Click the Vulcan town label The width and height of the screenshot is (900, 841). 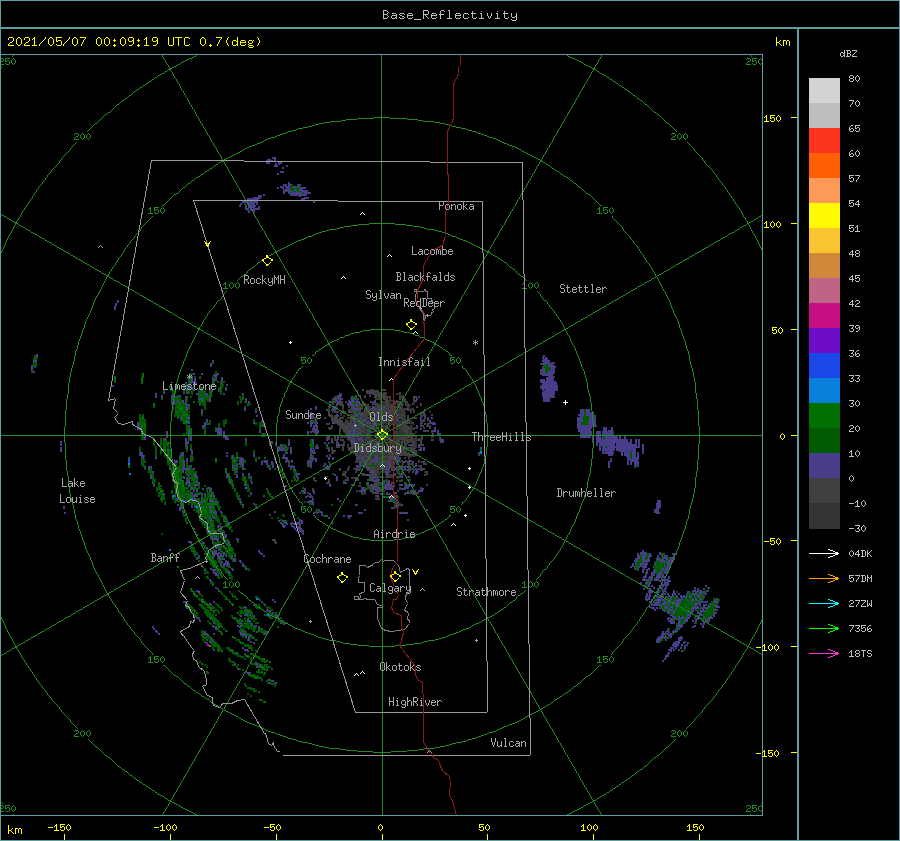click(509, 743)
